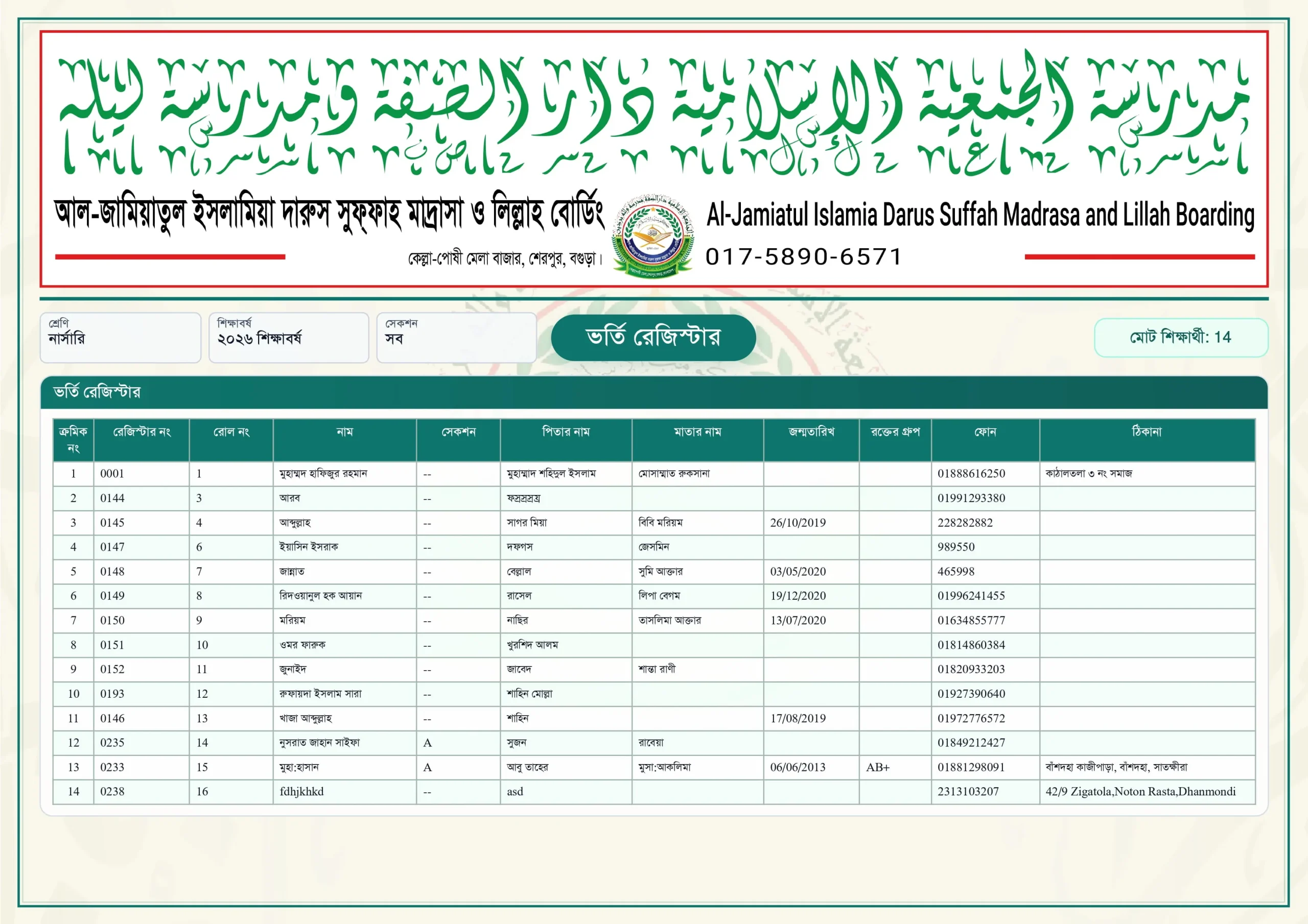The width and height of the screenshot is (1308, 924).
Task: Select register number 0001 cell
Action: (x=142, y=473)
